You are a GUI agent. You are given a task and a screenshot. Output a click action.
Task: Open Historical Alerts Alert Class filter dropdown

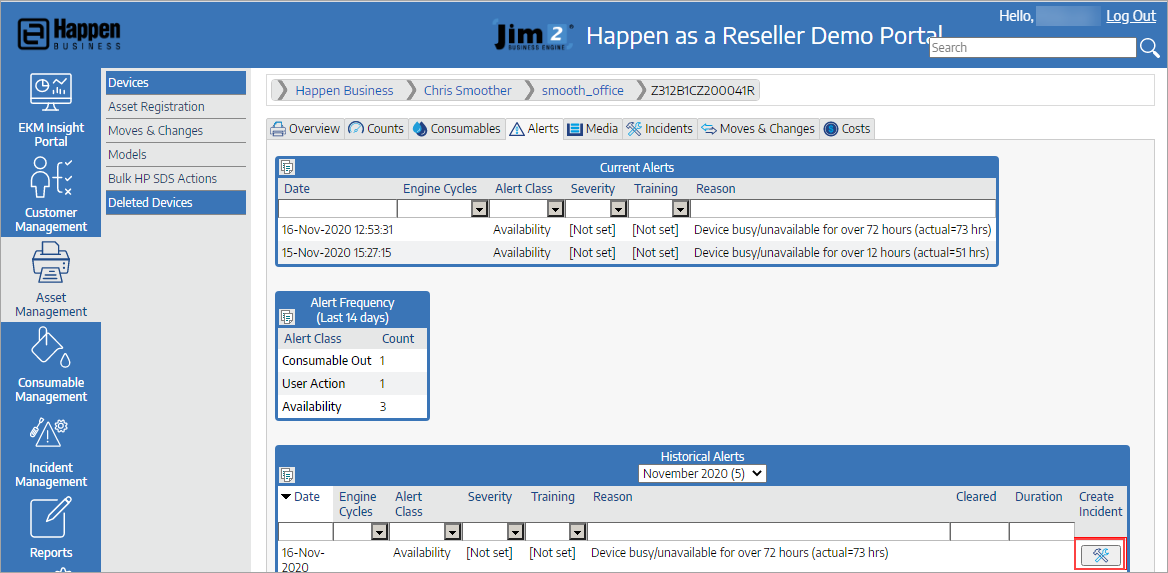pos(452,531)
